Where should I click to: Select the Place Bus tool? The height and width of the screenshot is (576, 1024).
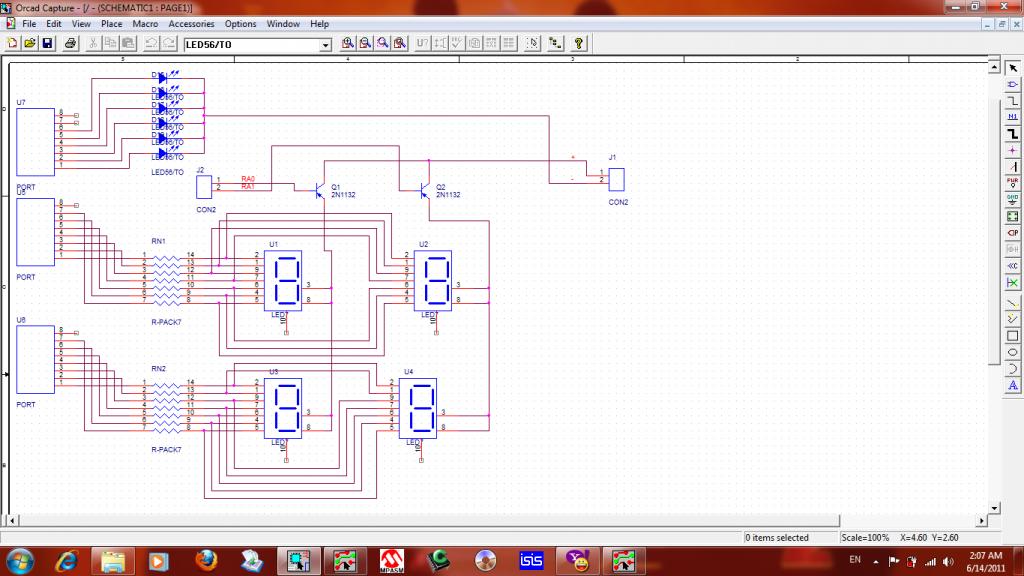coord(1012,133)
